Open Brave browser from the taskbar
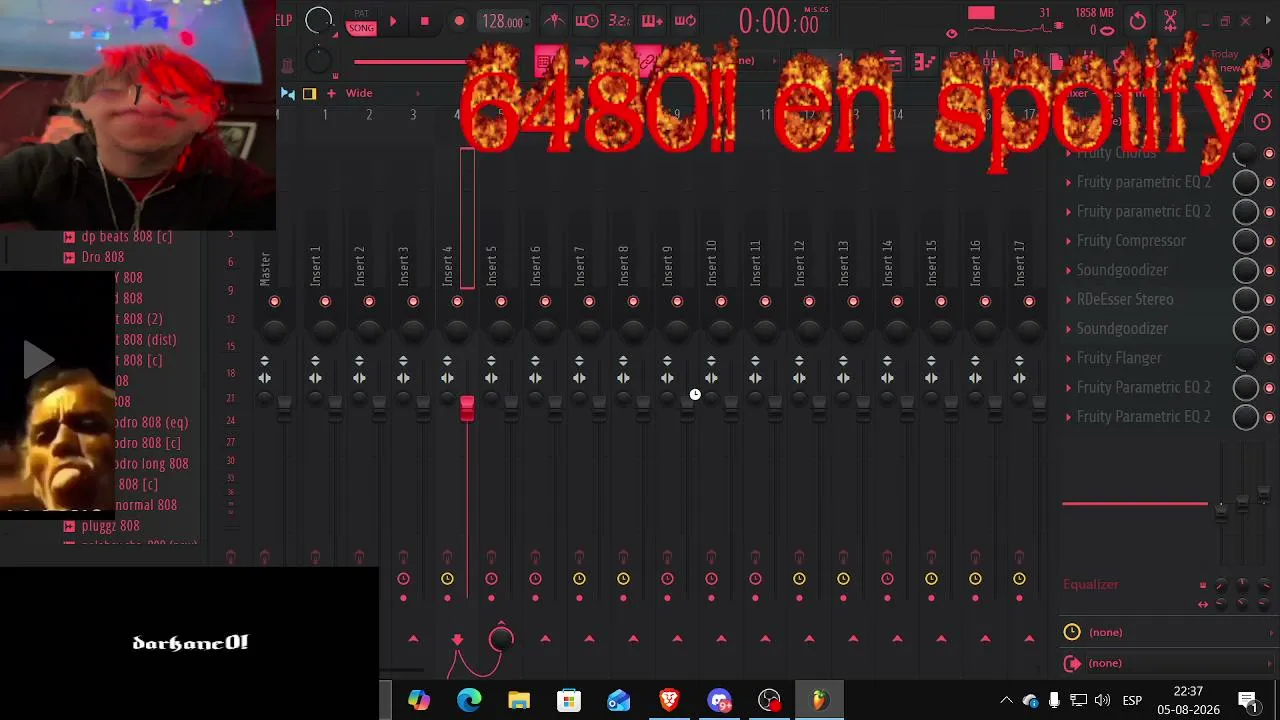The image size is (1280, 720). [669, 700]
